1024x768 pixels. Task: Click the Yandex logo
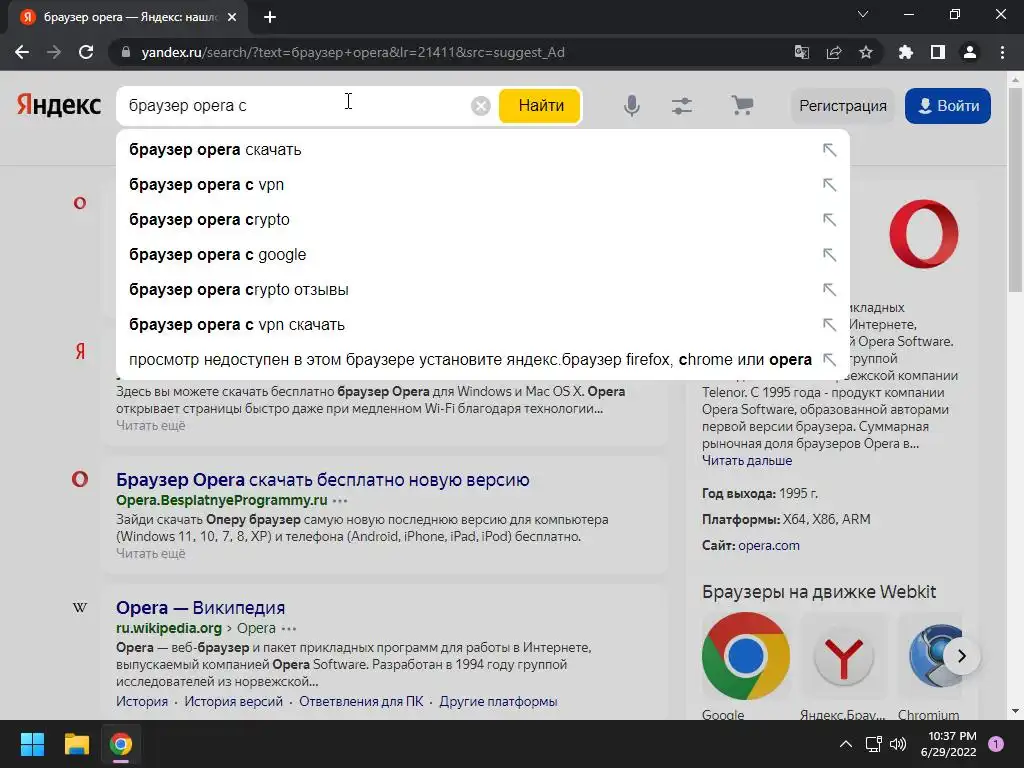59,105
